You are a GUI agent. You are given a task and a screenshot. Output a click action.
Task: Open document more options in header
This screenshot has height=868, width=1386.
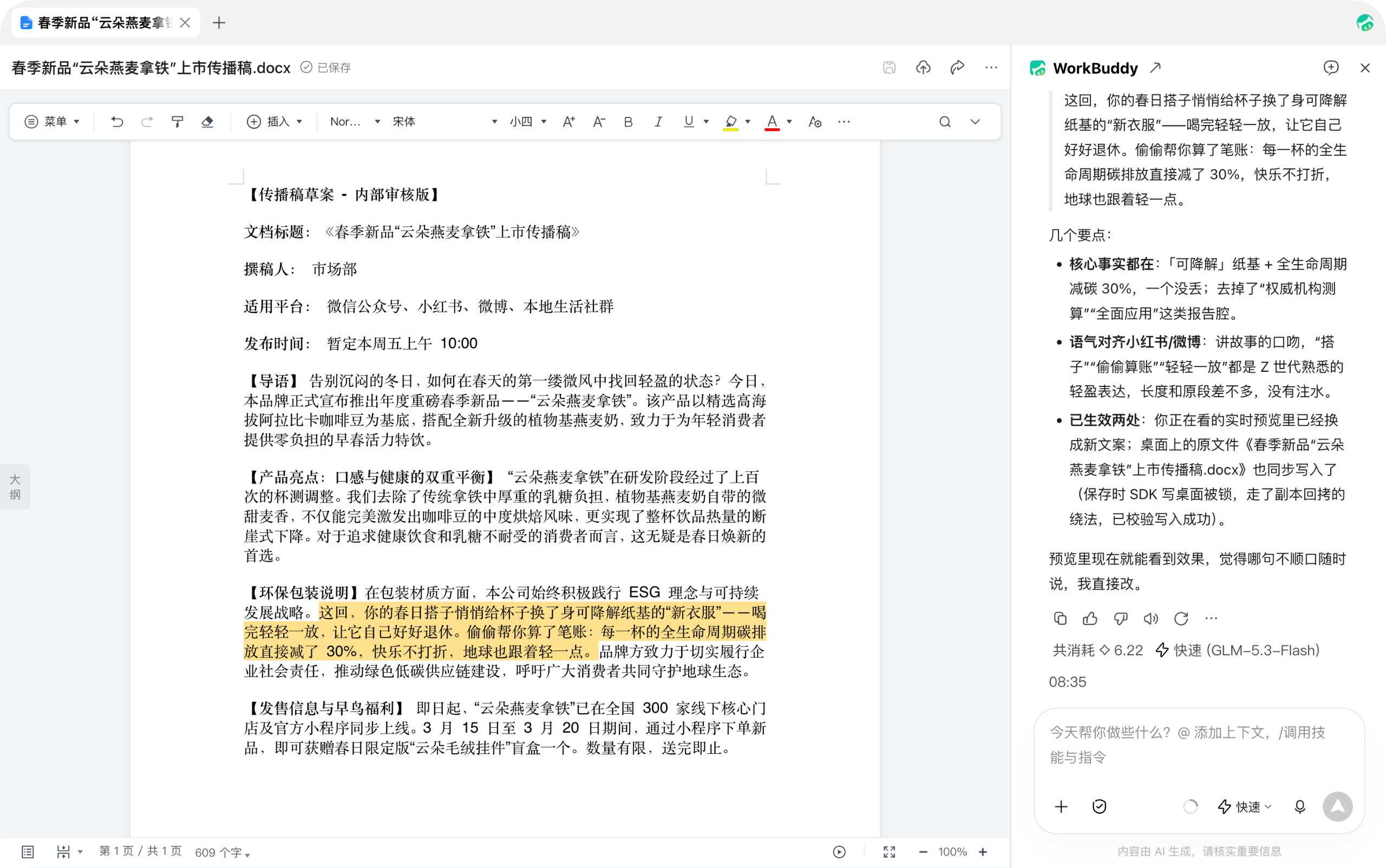[x=991, y=68]
